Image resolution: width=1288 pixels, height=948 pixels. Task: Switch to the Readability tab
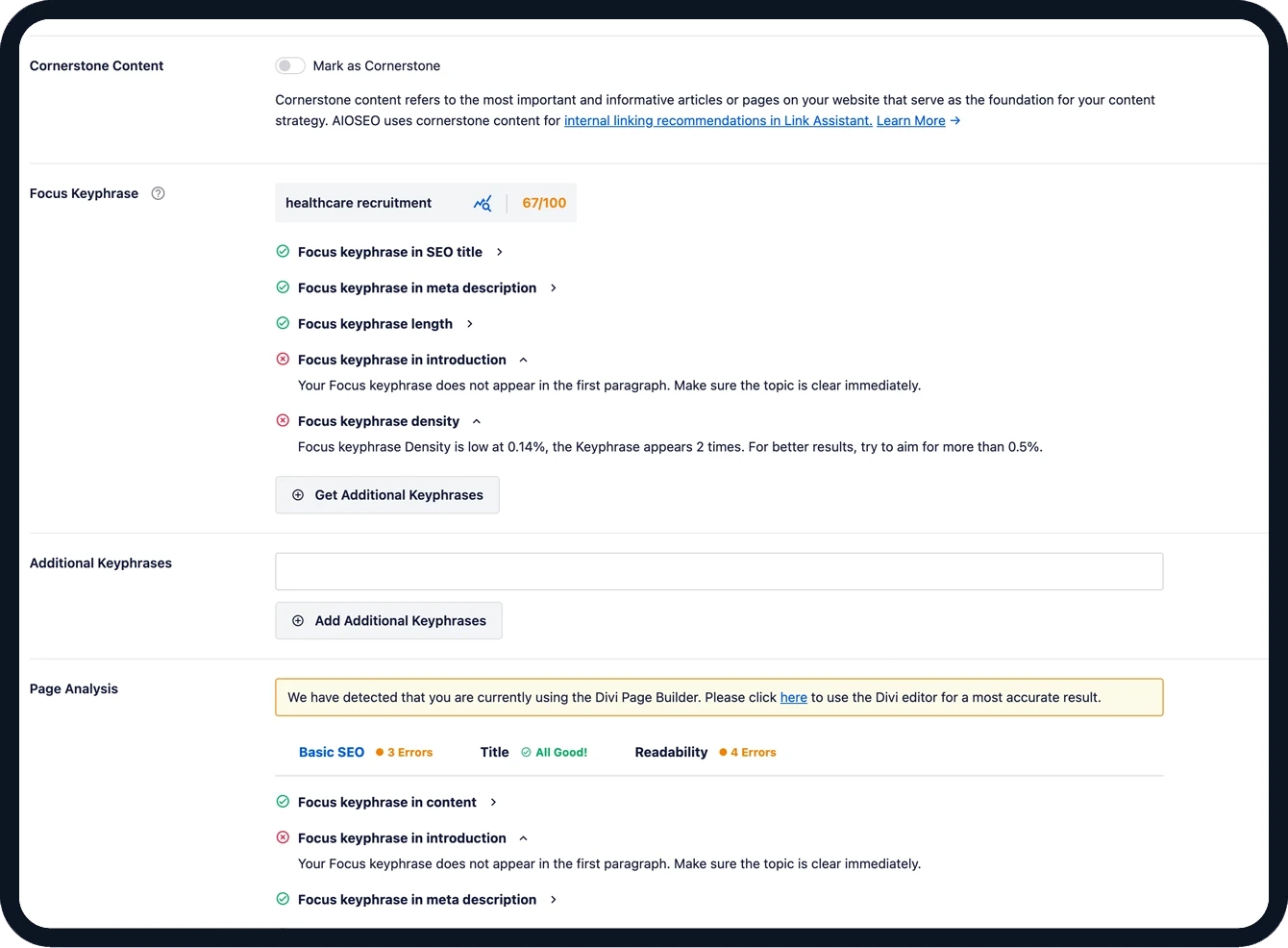pyautogui.click(x=671, y=752)
